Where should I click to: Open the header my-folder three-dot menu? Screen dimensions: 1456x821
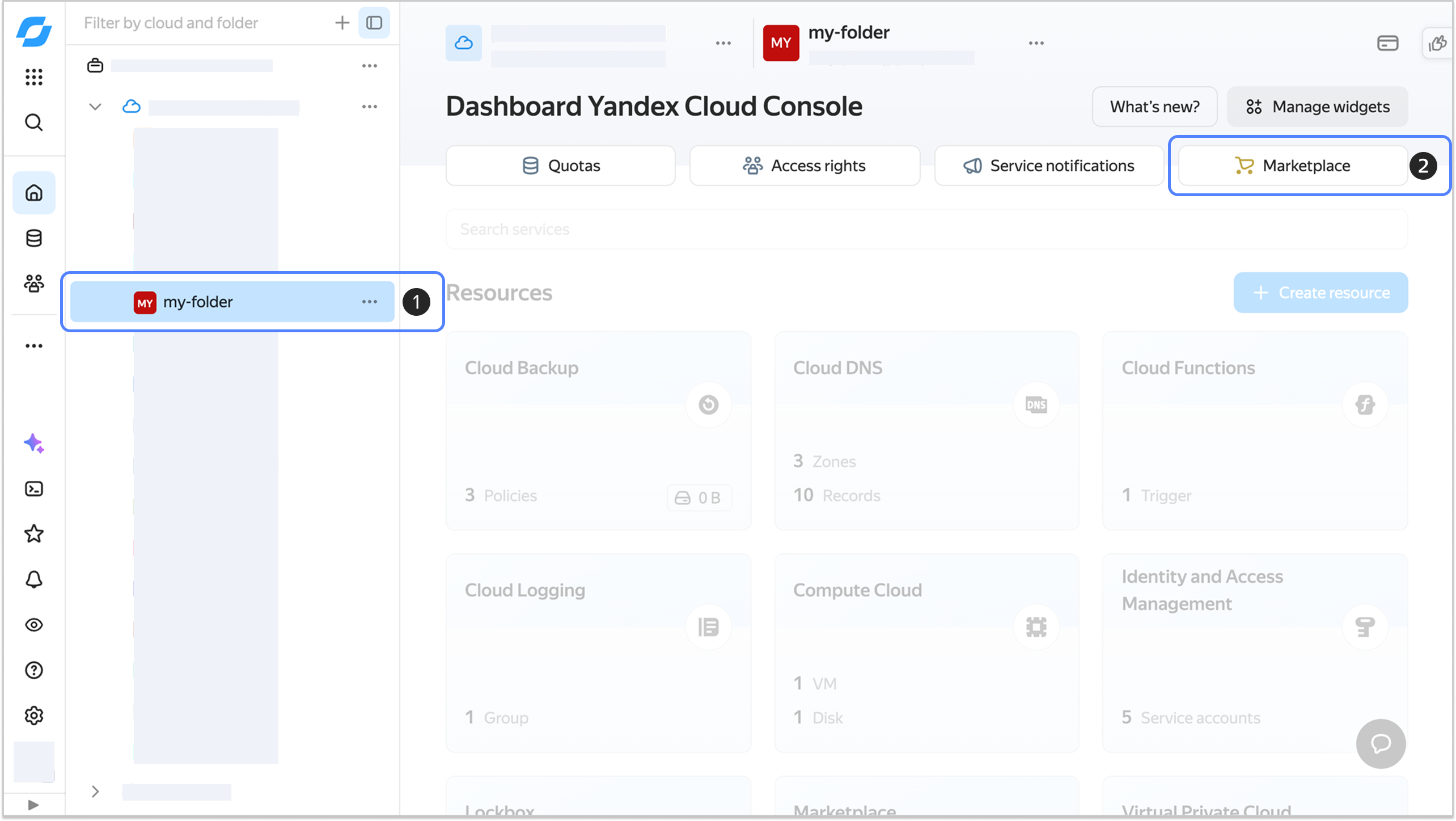[1036, 43]
